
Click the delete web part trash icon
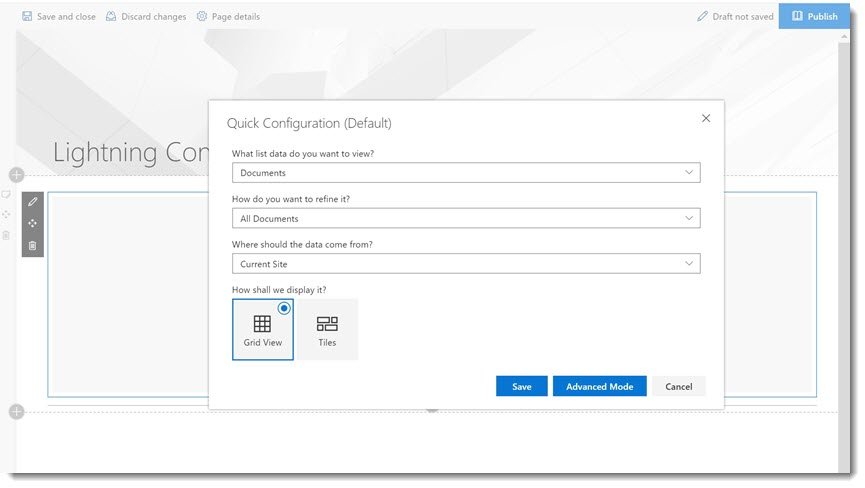(x=33, y=246)
